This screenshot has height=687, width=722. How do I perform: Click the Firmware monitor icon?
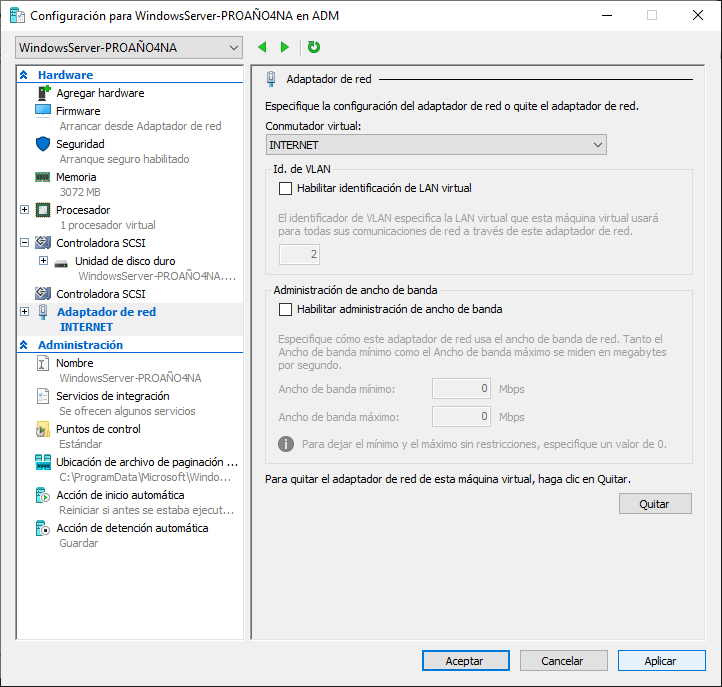[x=43, y=111]
